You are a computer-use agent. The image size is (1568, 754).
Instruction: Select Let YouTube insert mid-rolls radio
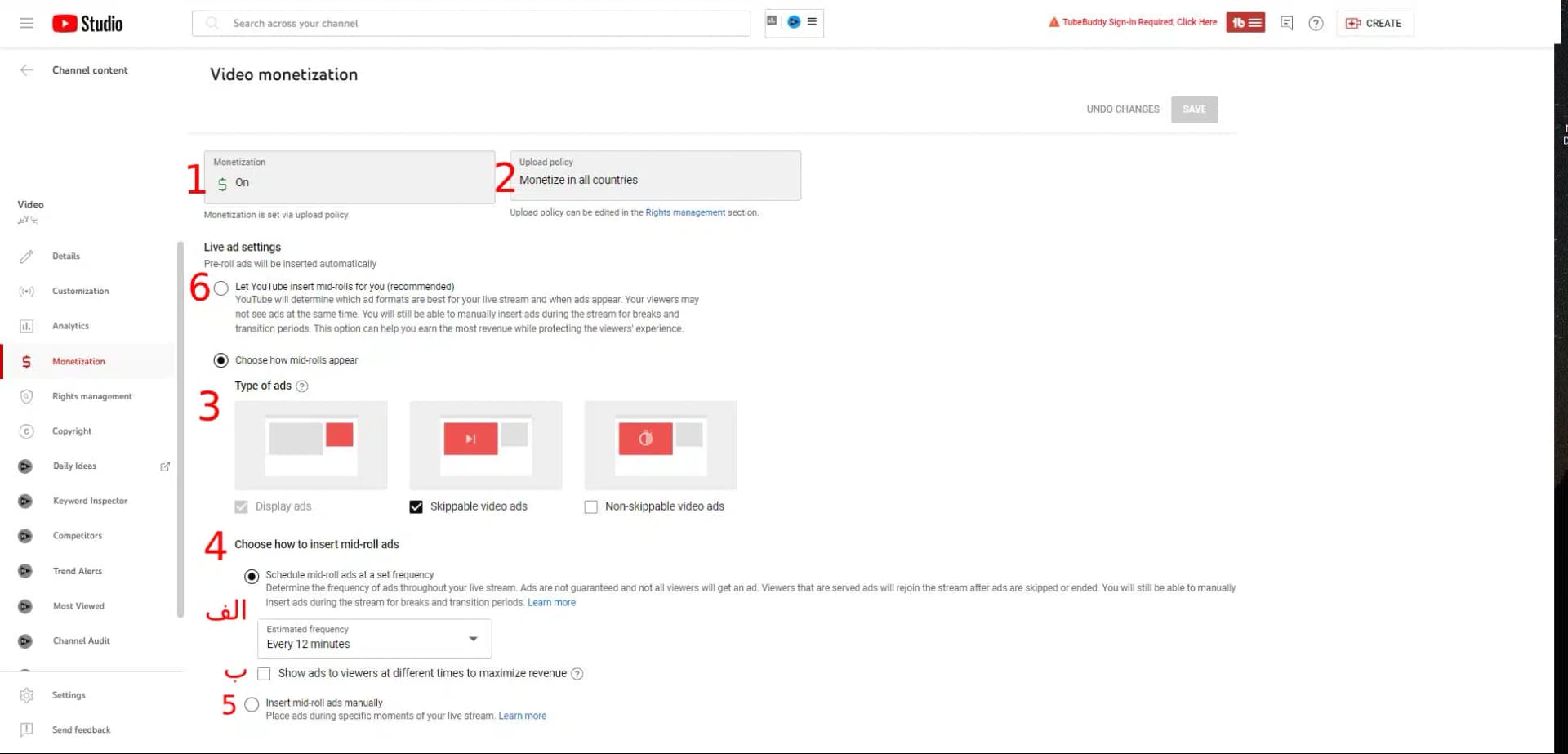pos(220,288)
